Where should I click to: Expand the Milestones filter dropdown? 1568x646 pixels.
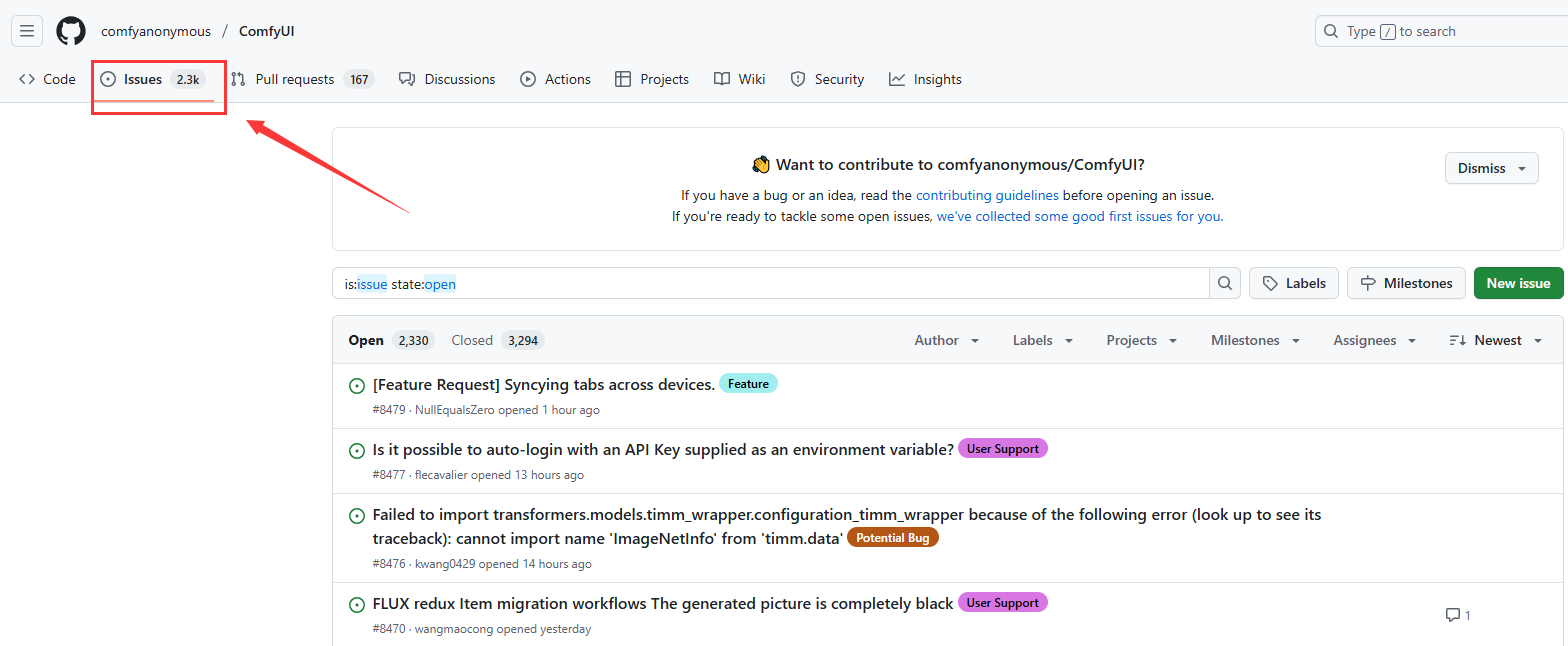pyautogui.click(x=1255, y=340)
